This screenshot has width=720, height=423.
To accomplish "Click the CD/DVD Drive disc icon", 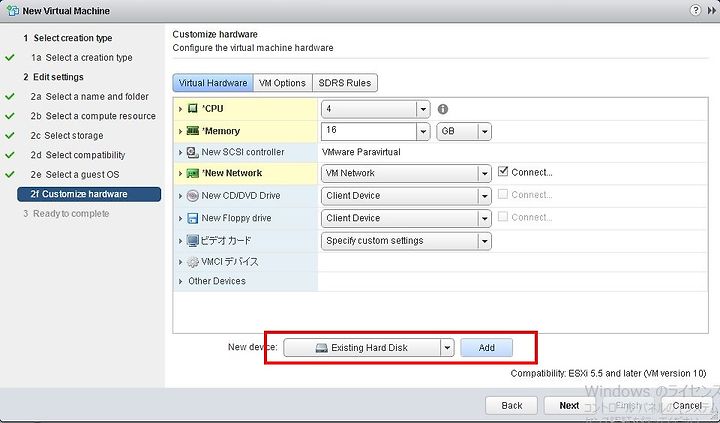I will [x=192, y=196].
